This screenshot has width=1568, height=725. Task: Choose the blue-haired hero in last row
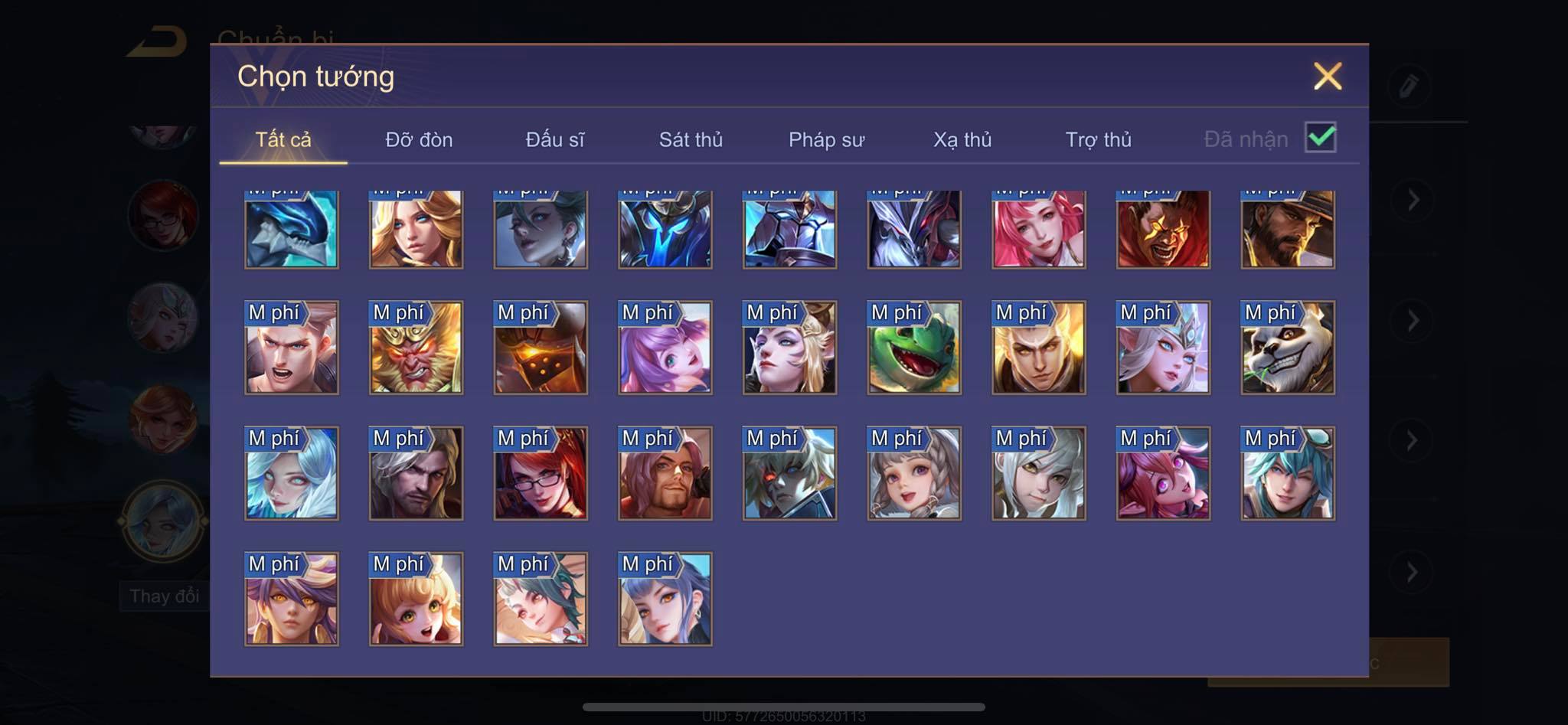pos(665,599)
